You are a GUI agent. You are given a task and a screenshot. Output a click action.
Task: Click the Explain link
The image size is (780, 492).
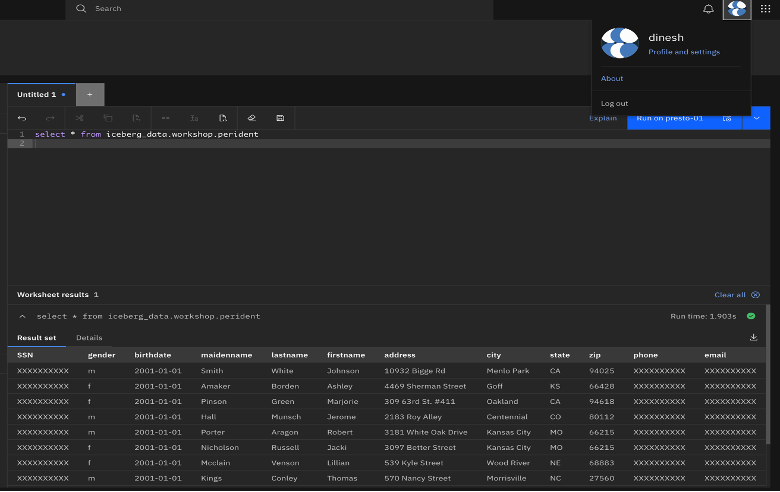click(603, 118)
